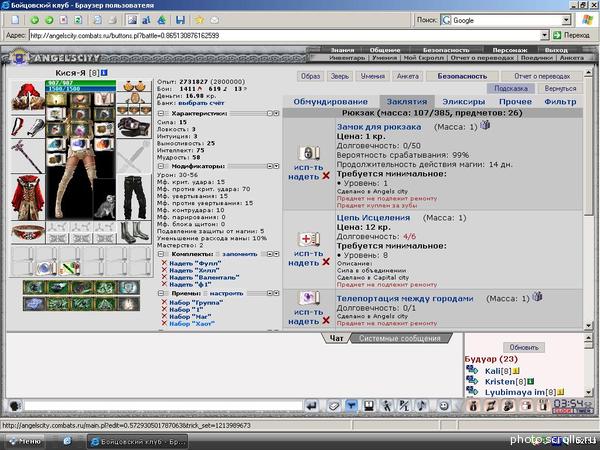
Task: Open the Фильтр tab
Action: click(x=560, y=102)
